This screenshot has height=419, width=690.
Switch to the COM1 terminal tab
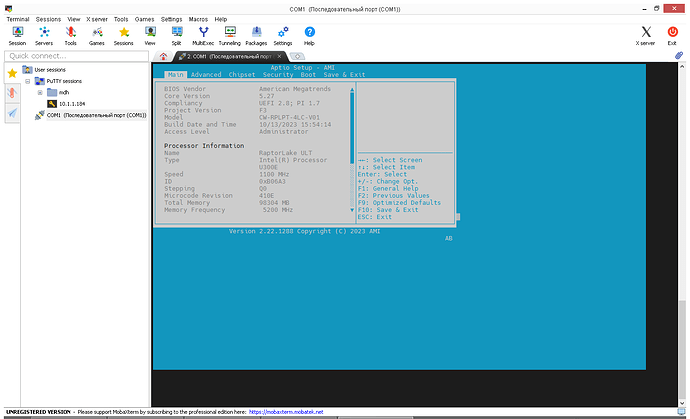(x=229, y=56)
